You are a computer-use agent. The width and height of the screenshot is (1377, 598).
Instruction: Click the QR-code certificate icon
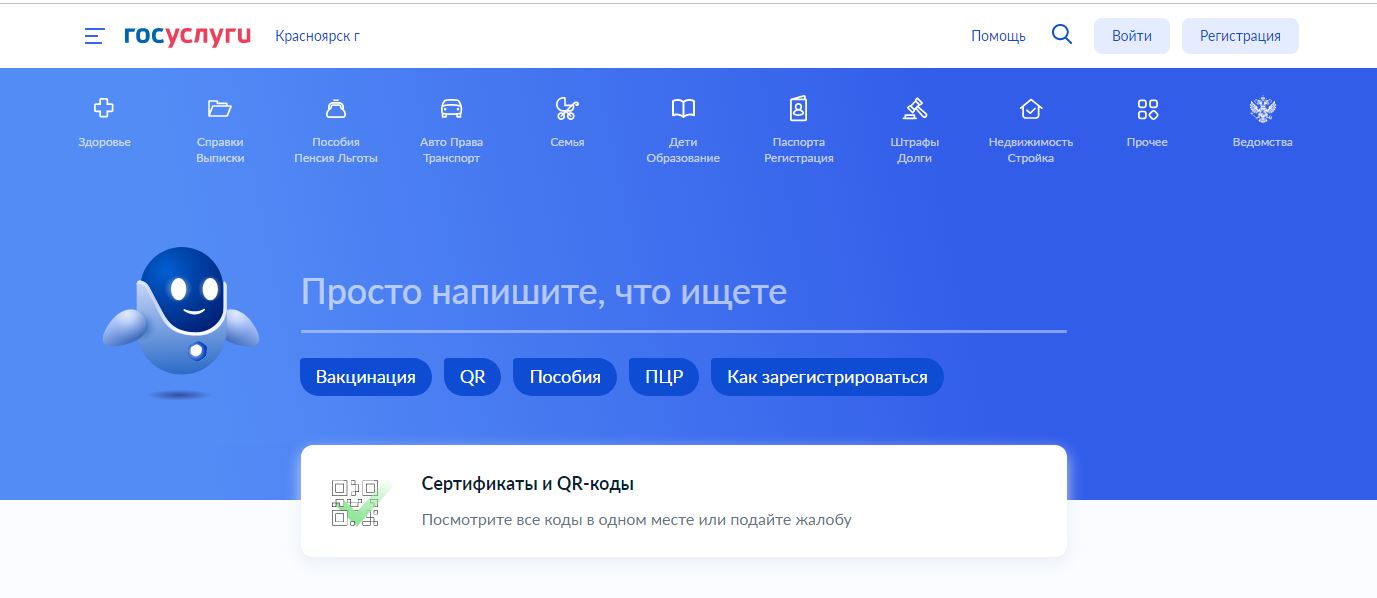point(359,501)
